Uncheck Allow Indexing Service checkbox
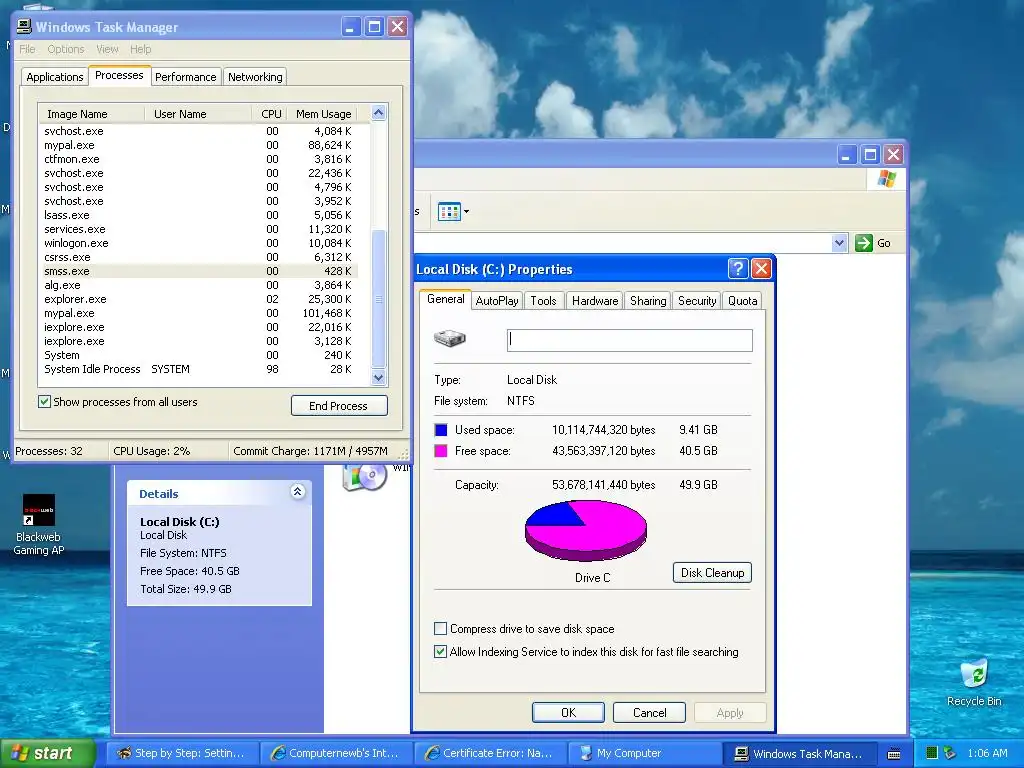This screenshot has width=1024, height=768. click(x=441, y=651)
